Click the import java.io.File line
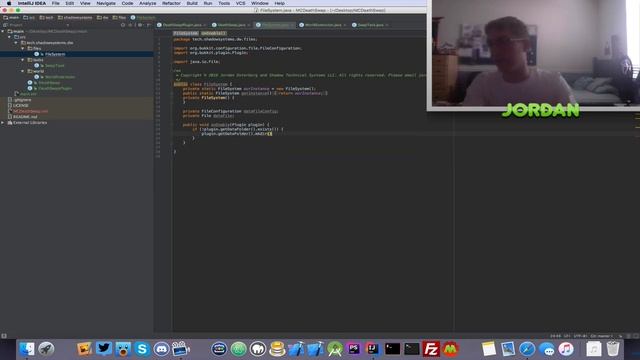The width and height of the screenshot is (640, 360). point(197,62)
